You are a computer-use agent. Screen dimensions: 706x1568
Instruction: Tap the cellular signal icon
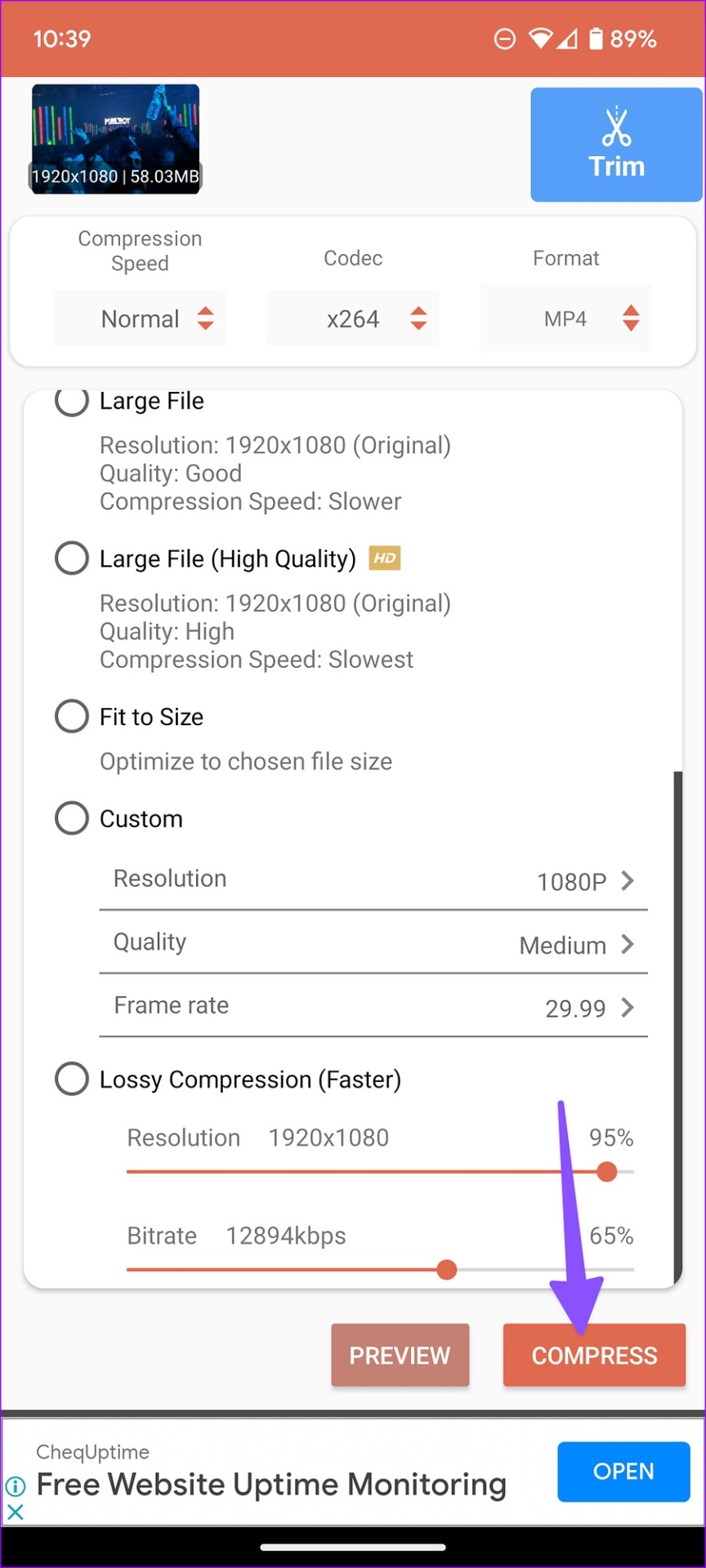click(x=567, y=38)
